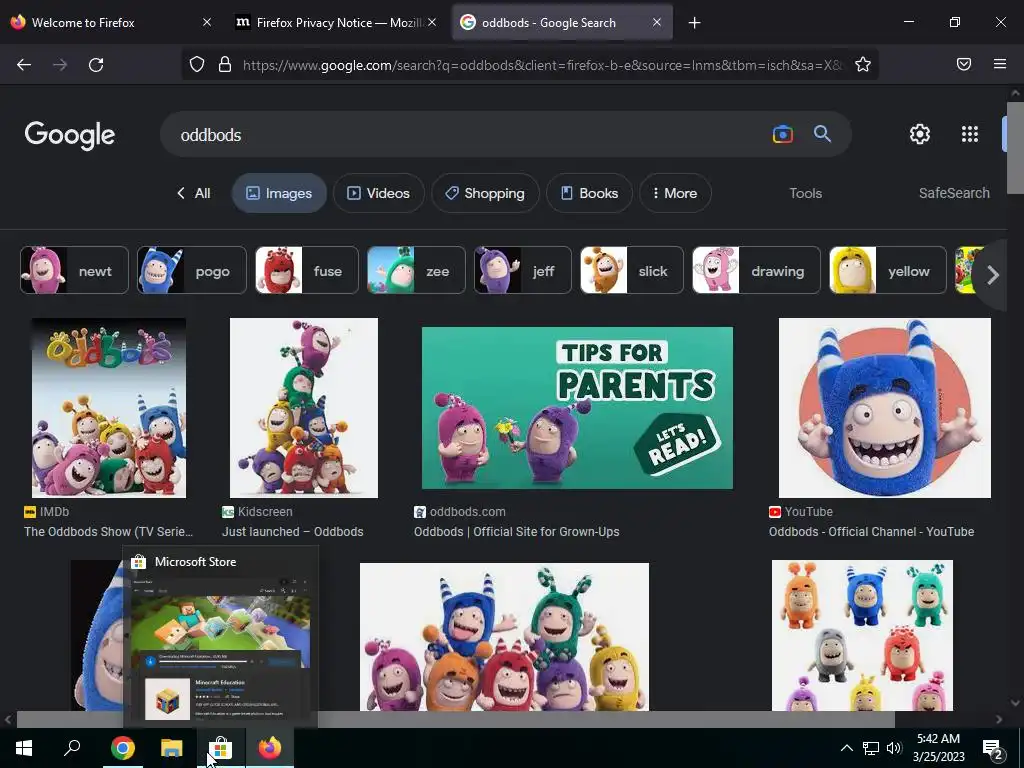Filter images by zee chip
1024x768 pixels.
416,270
